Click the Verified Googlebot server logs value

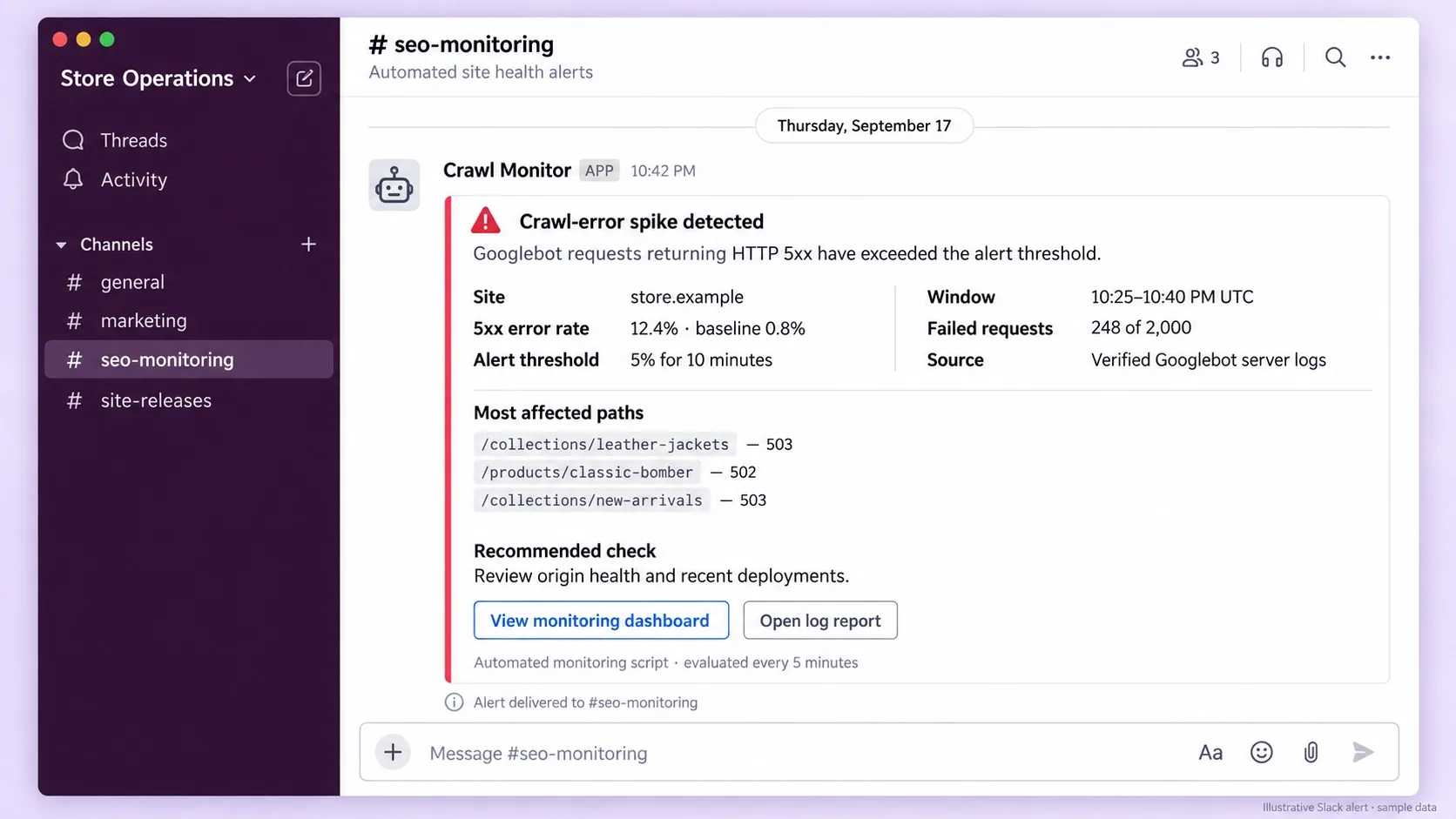[1209, 360]
